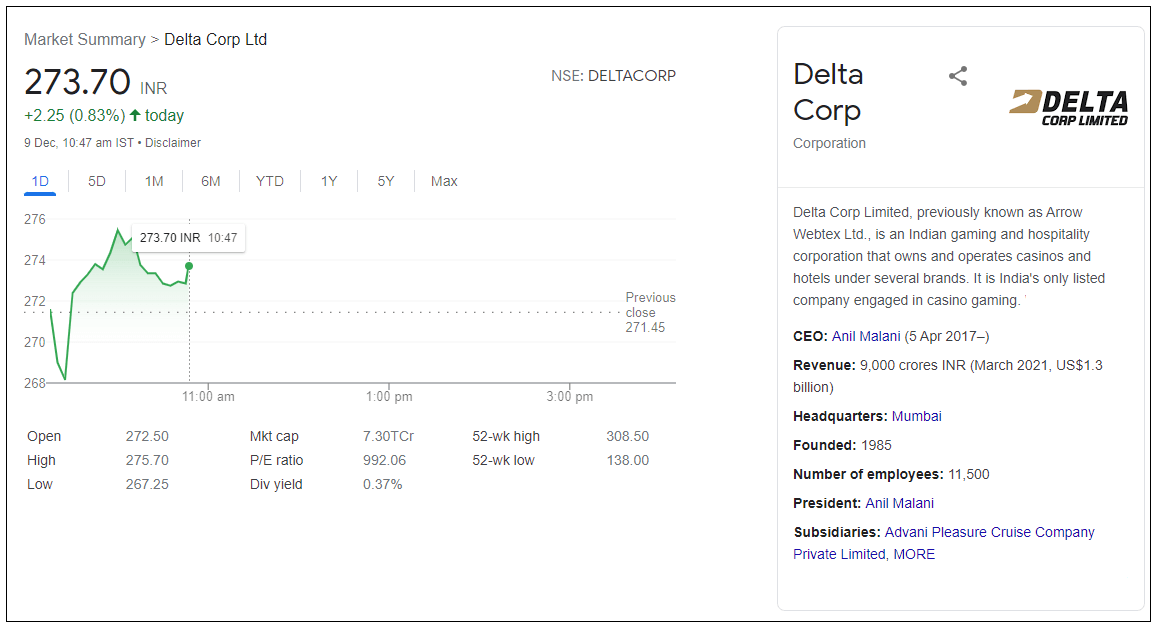
Task: Click the Mkt cap value 7.30TCr
Action: coord(388,436)
